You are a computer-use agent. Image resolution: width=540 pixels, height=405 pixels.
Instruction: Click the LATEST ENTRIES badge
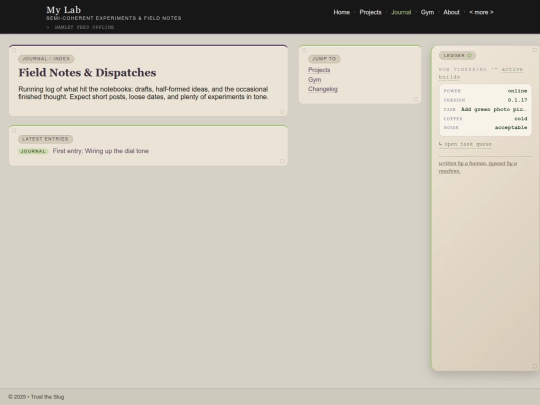point(45,139)
